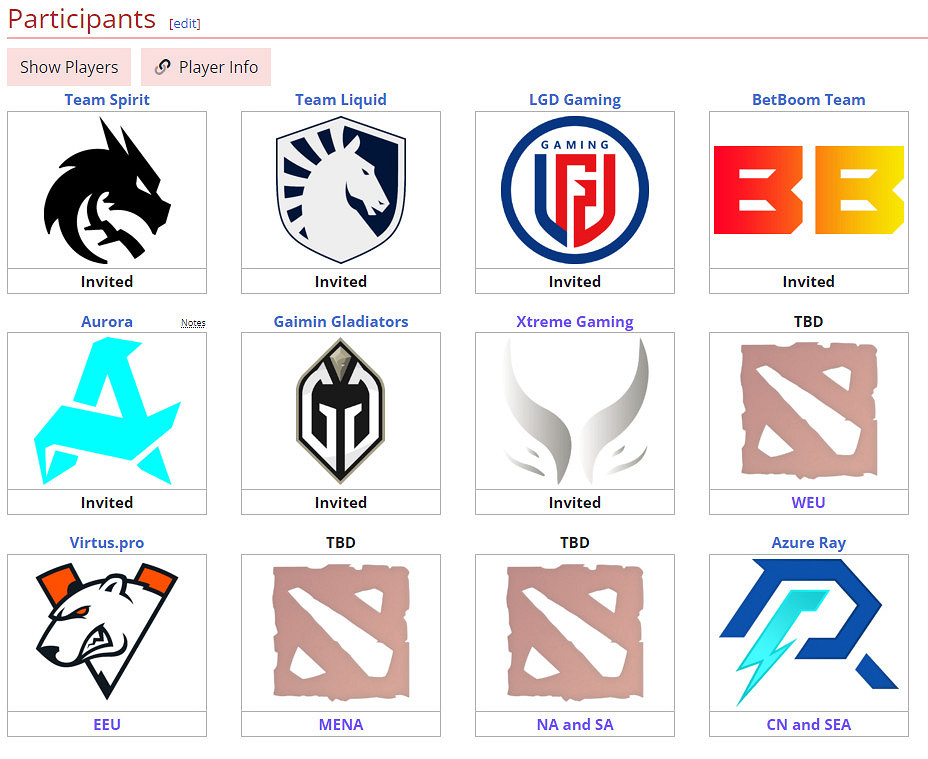Open the CN and SEA qualifier link
The height and width of the screenshot is (759, 928).
[808, 725]
